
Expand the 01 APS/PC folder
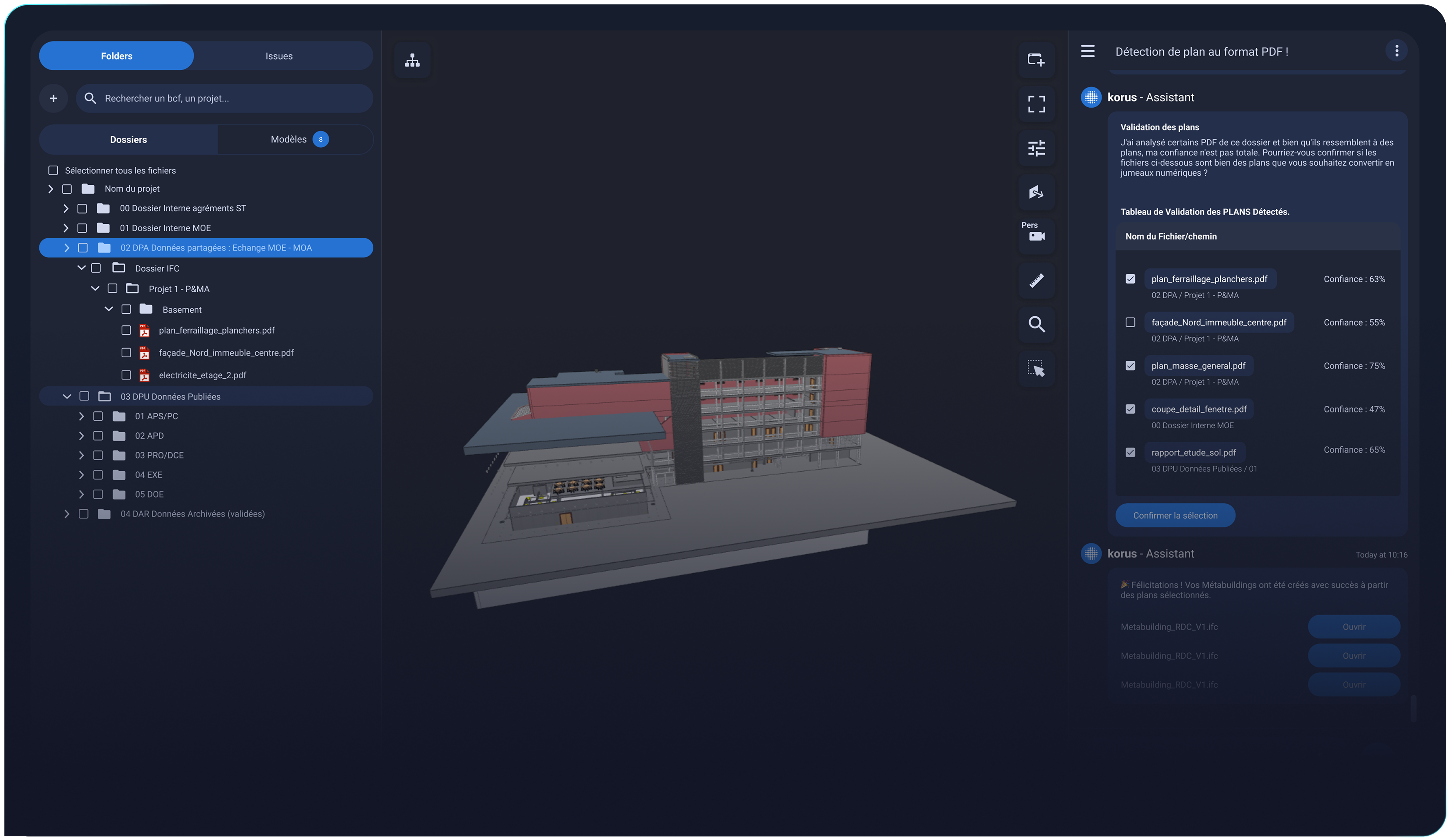(x=81, y=416)
